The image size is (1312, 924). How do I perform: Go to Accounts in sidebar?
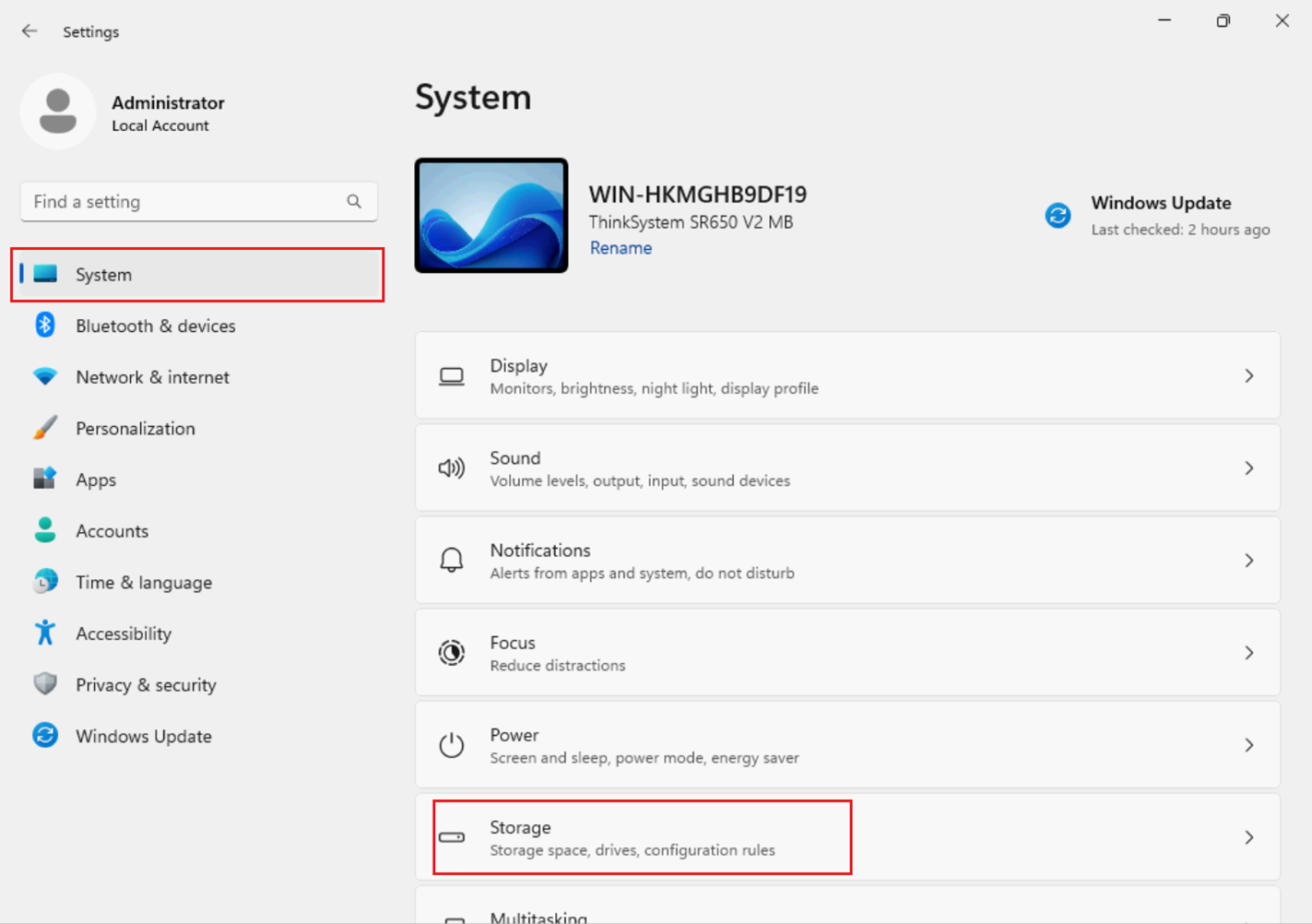click(x=112, y=531)
